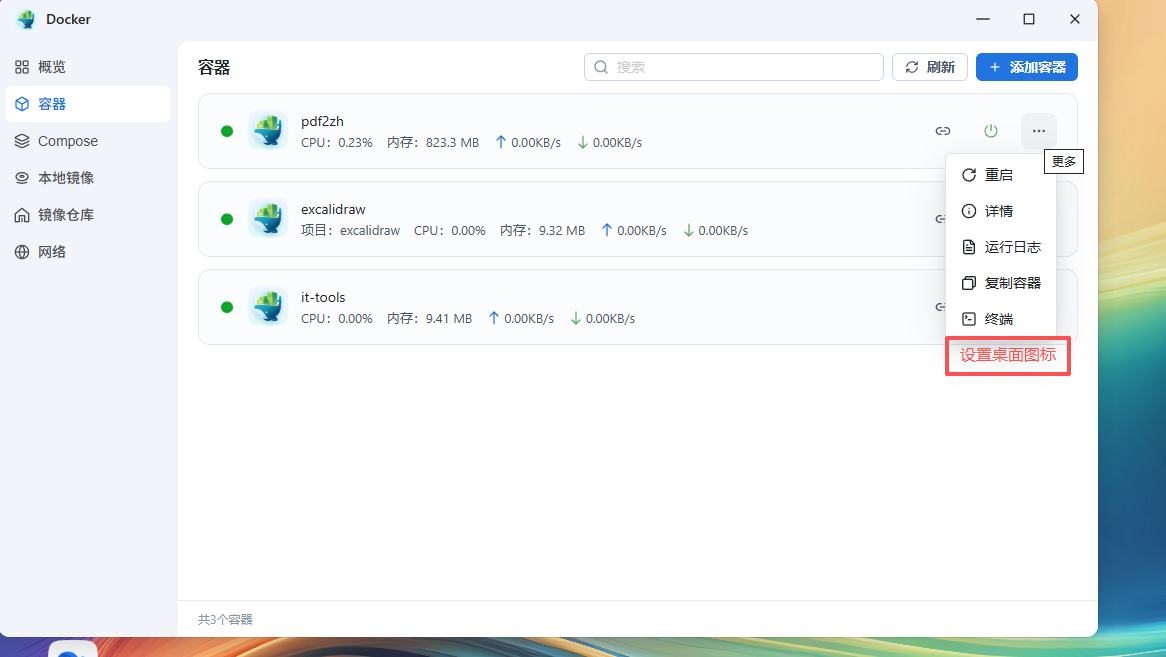Click the 添加容器 add container button
Viewport: 1166px width, 657px height.
[1026, 67]
